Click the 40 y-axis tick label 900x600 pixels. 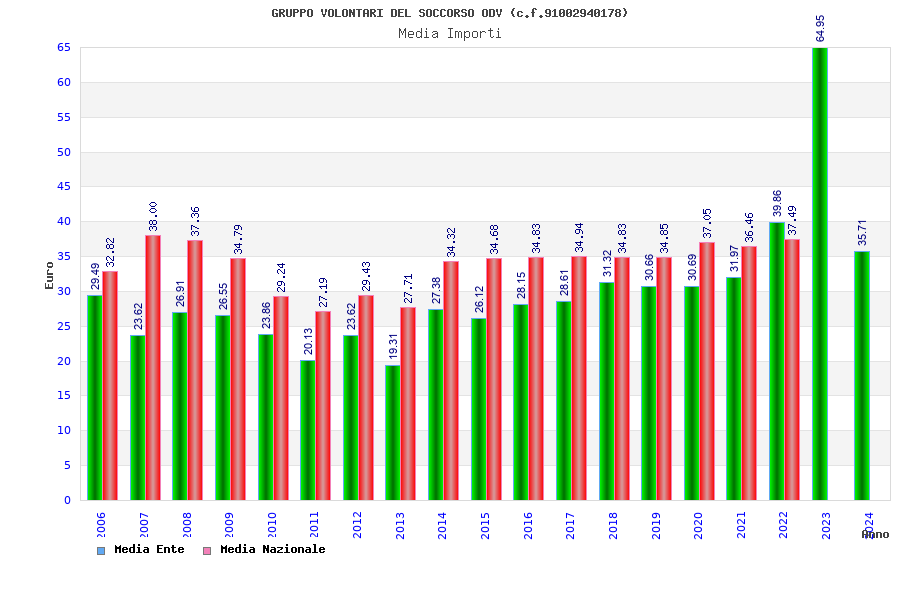coord(64,222)
